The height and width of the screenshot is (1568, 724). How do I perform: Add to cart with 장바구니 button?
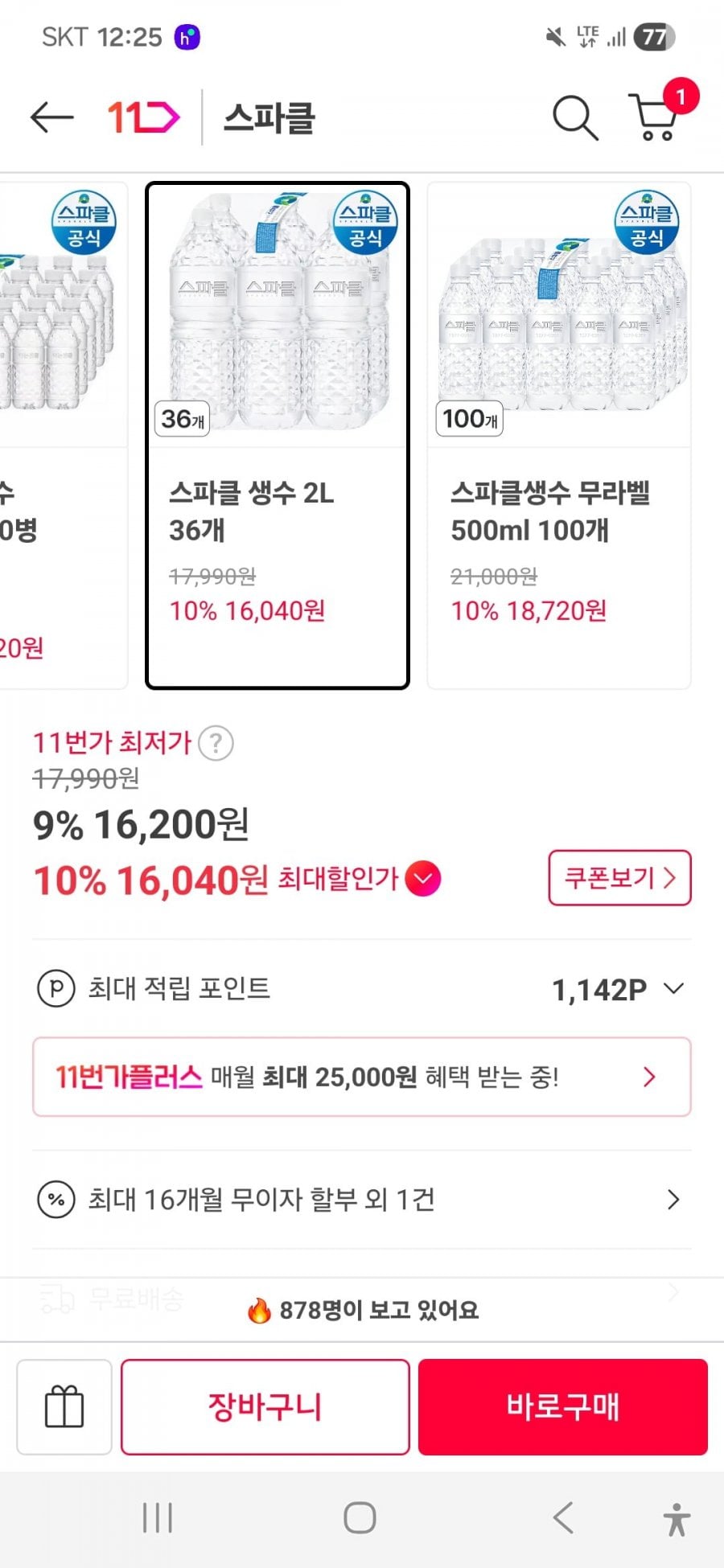click(265, 1406)
